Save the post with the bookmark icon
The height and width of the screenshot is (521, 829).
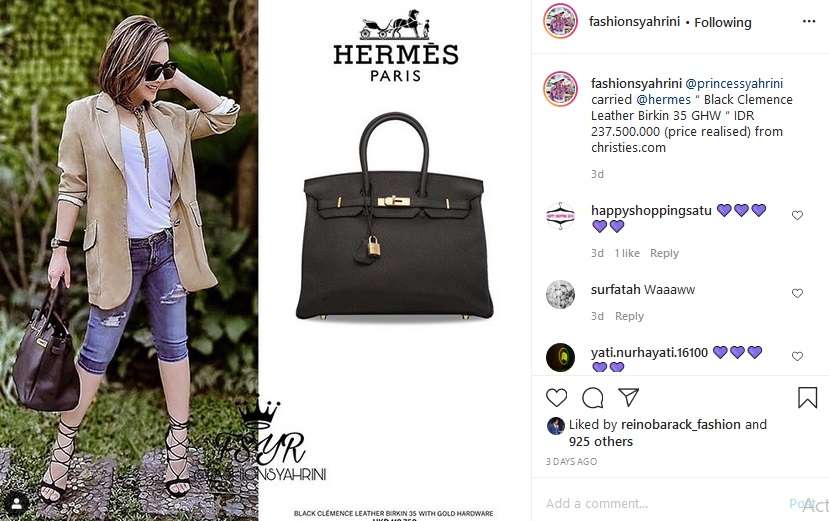pyautogui.click(x=807, y=398)
